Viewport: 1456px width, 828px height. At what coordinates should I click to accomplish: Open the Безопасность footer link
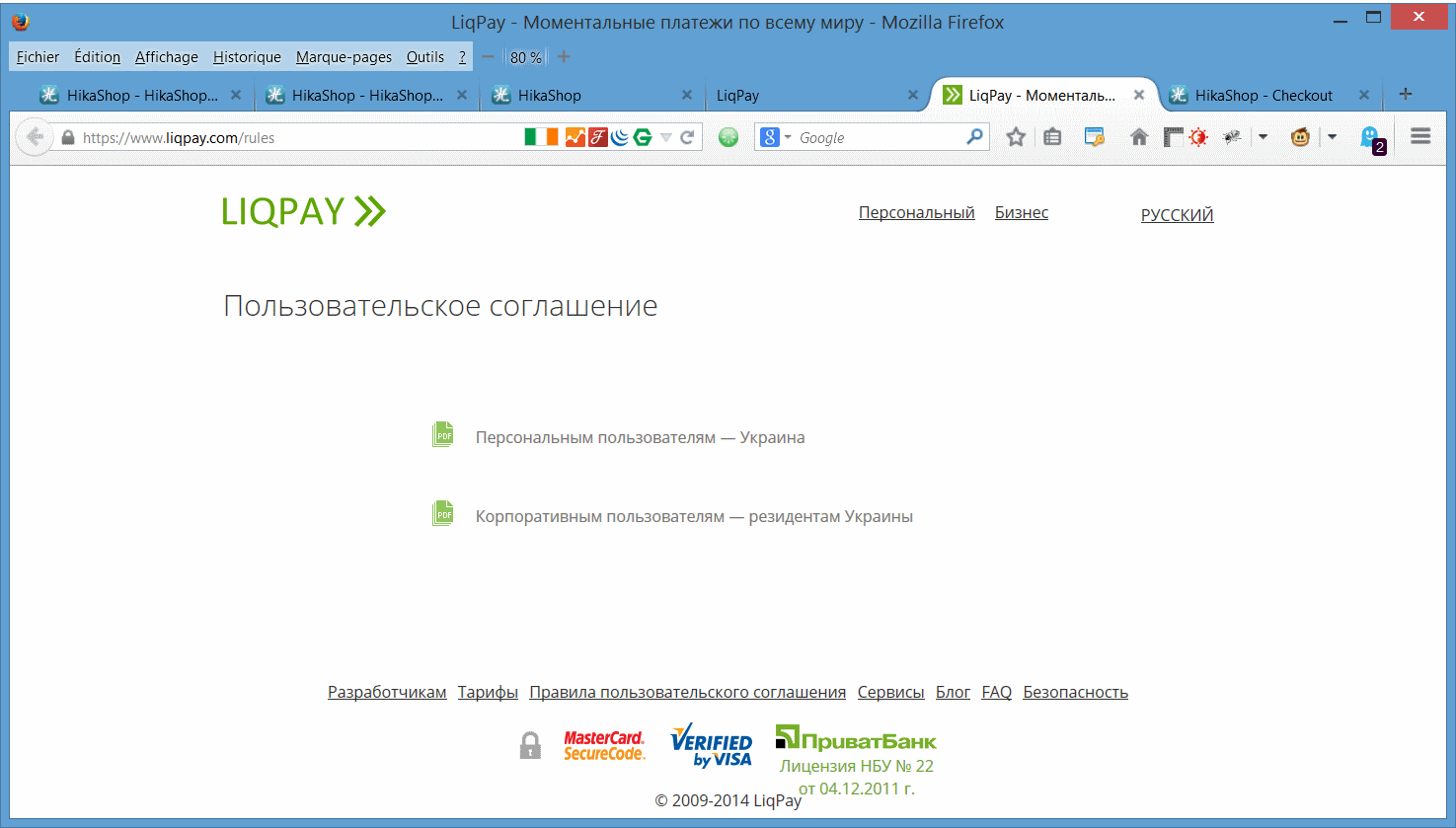[x=1076, y=692]
